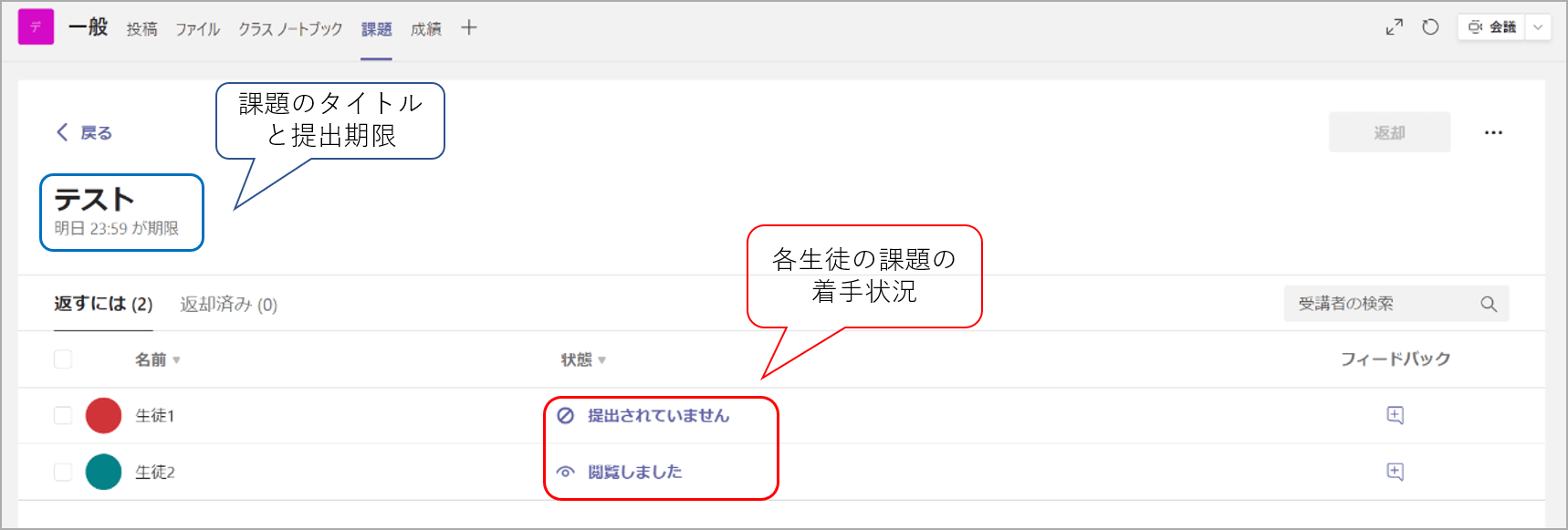Click the search magnifier icon
Screen dimensions: 1568x530
(x=1489, y=304)
